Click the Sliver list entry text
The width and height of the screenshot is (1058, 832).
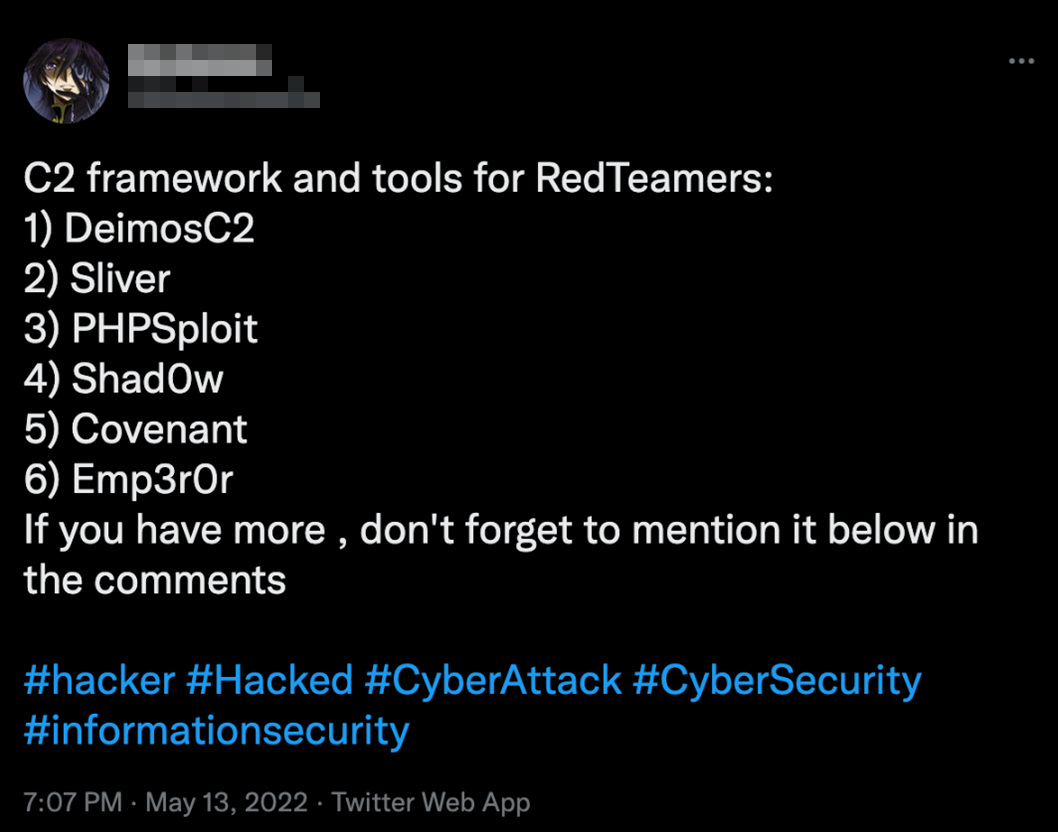coord(120,280)
